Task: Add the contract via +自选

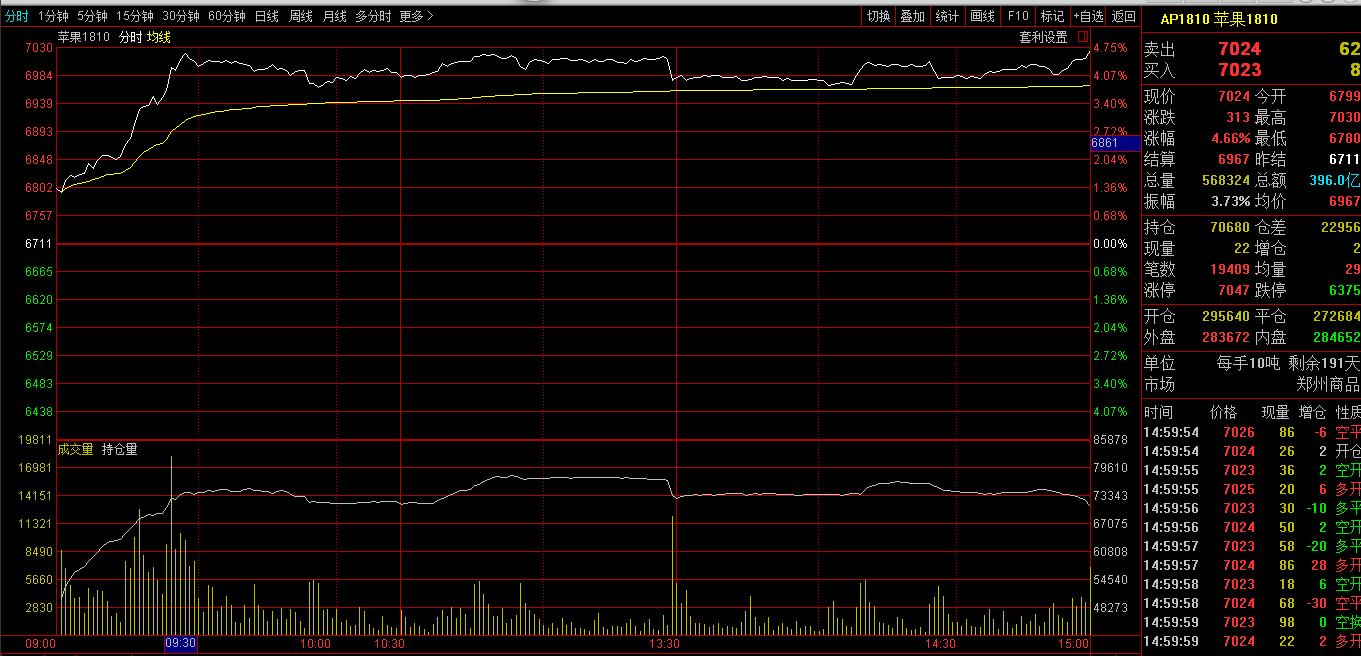Action: point(1088,16)
